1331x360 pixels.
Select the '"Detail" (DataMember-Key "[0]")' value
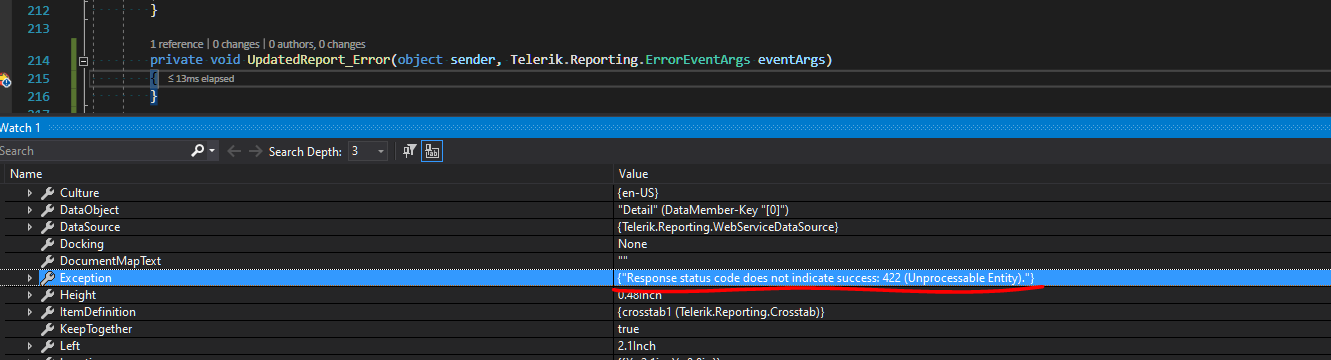[x=704, y=210]
